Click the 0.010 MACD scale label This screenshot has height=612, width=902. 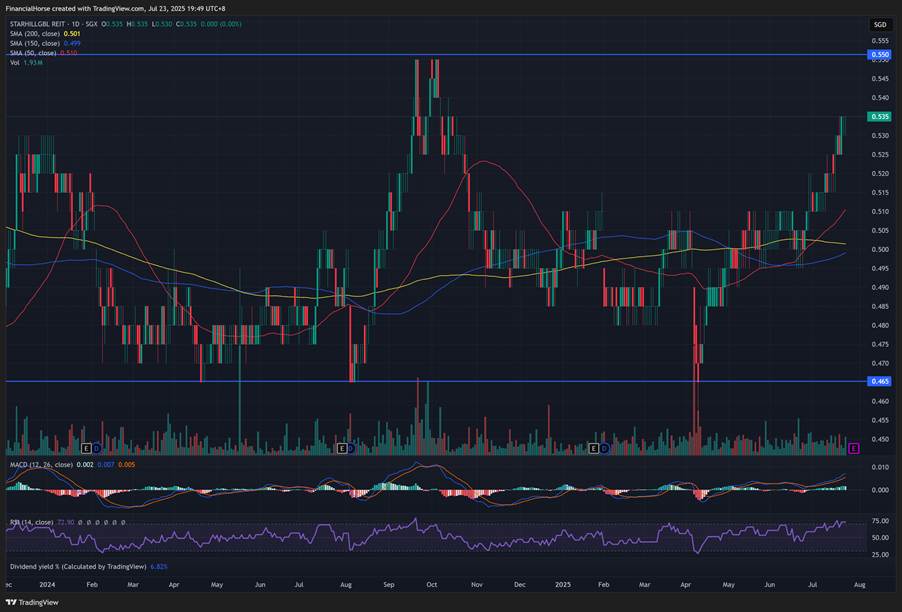[880, 467]
